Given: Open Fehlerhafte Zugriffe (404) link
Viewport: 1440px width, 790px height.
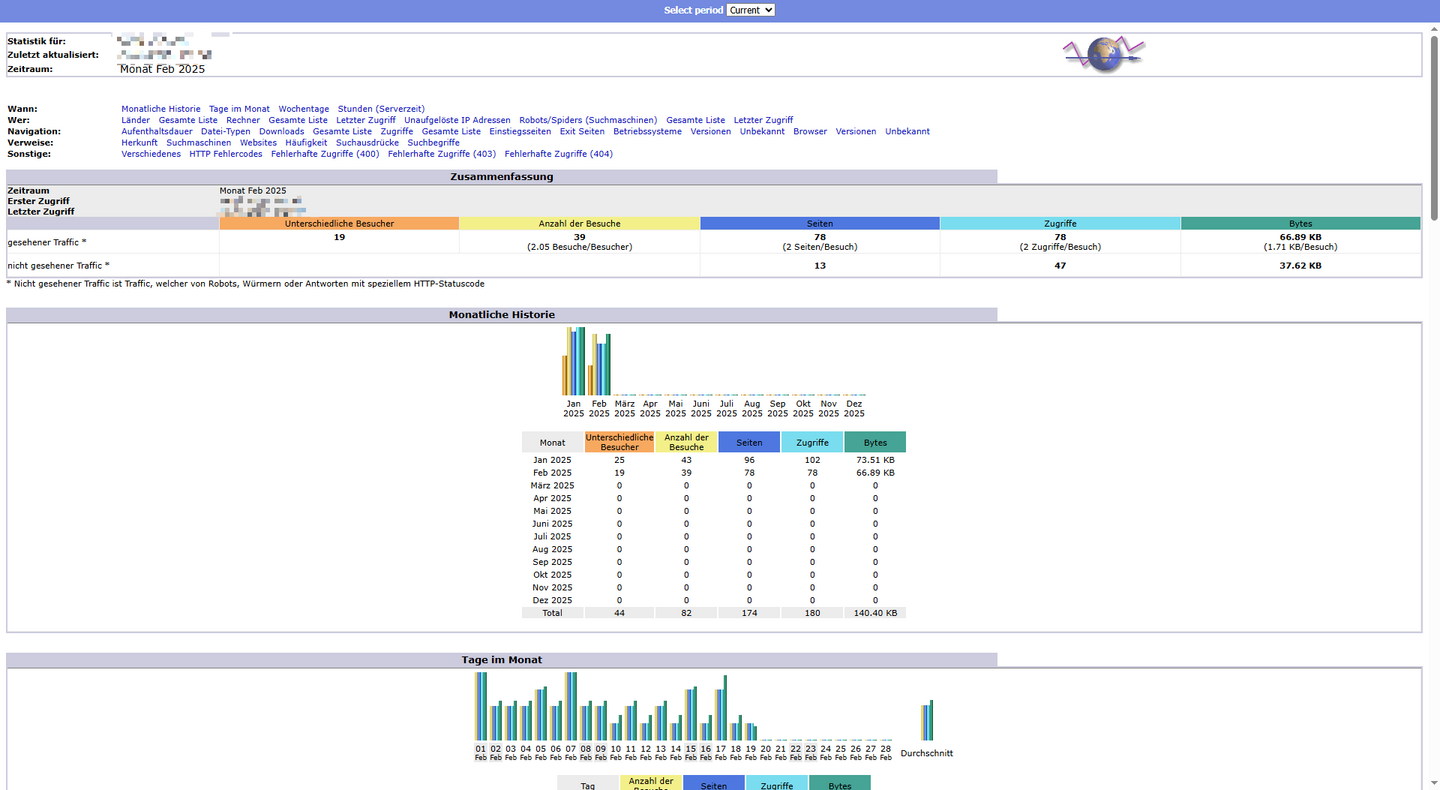Looking at the screenshot, I should click(559, 155).
